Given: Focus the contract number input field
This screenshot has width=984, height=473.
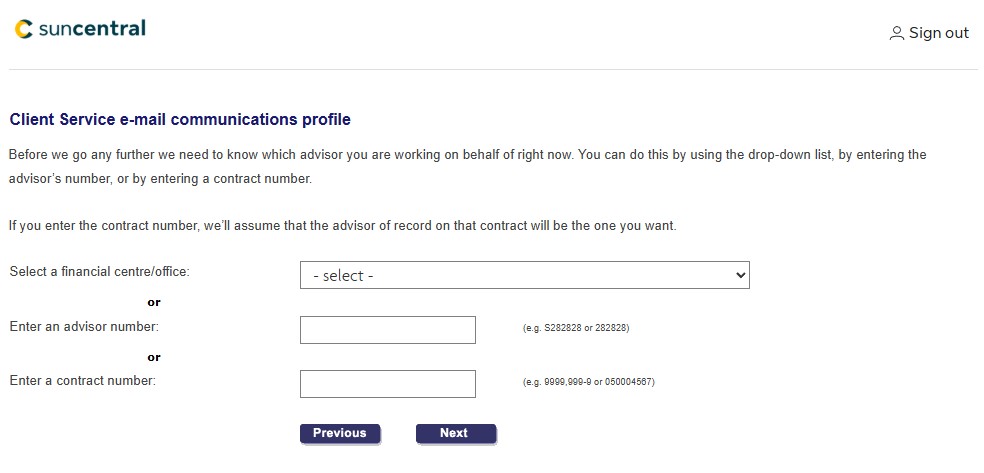Looking at the screenshot, I should 387,384.
